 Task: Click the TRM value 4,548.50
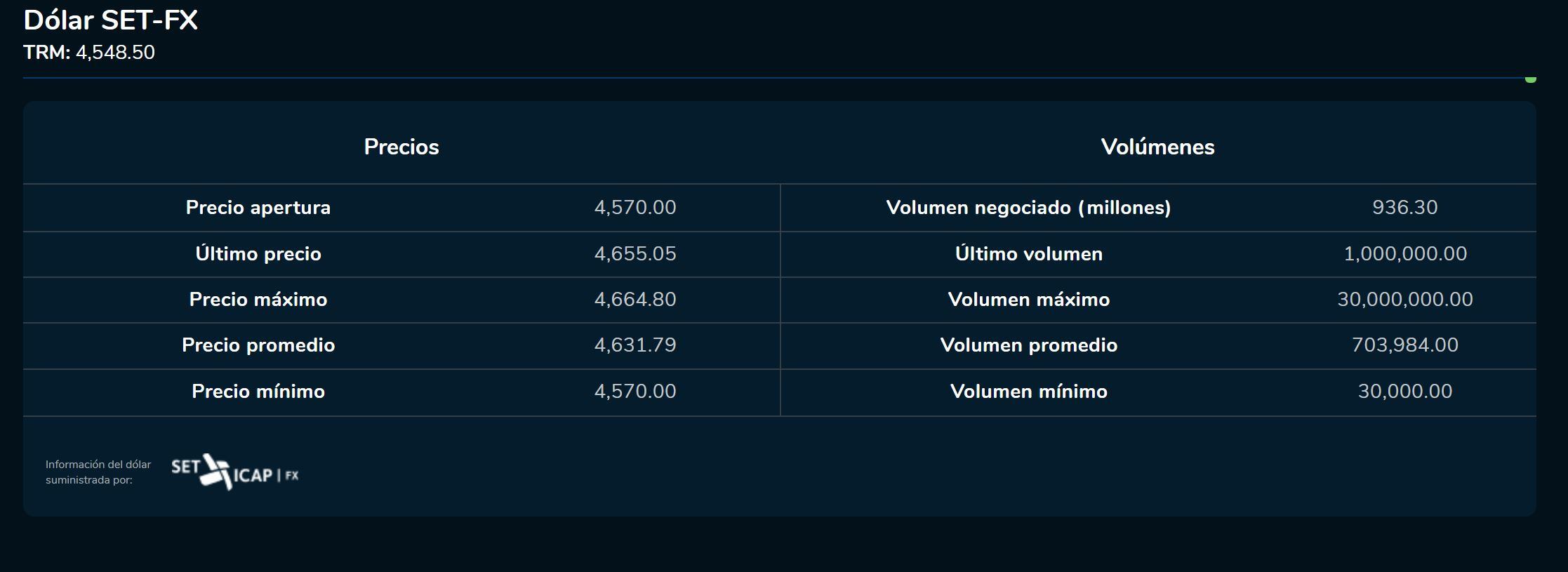(x=115, y=53)
